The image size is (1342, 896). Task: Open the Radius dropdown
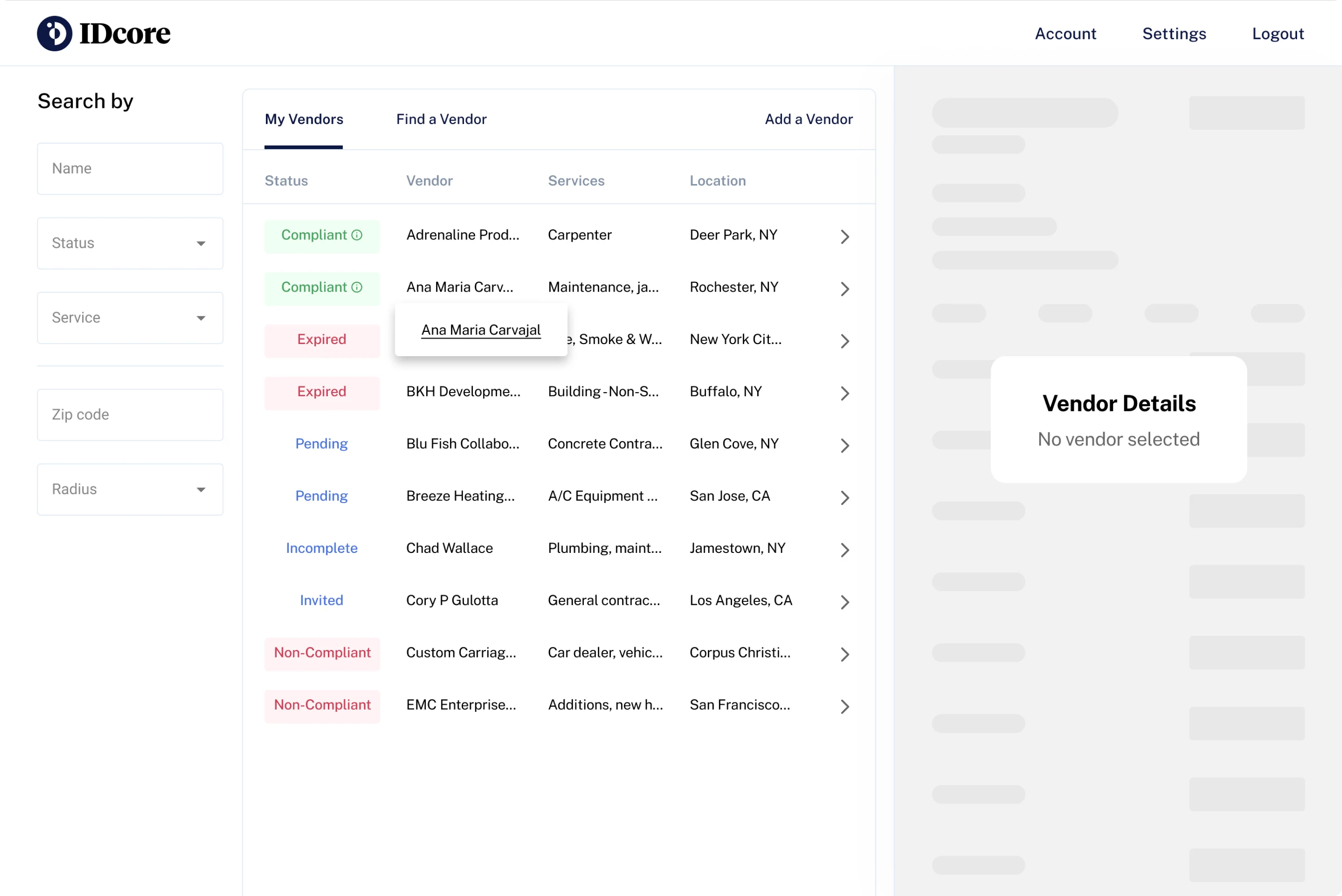pos(130,489)
